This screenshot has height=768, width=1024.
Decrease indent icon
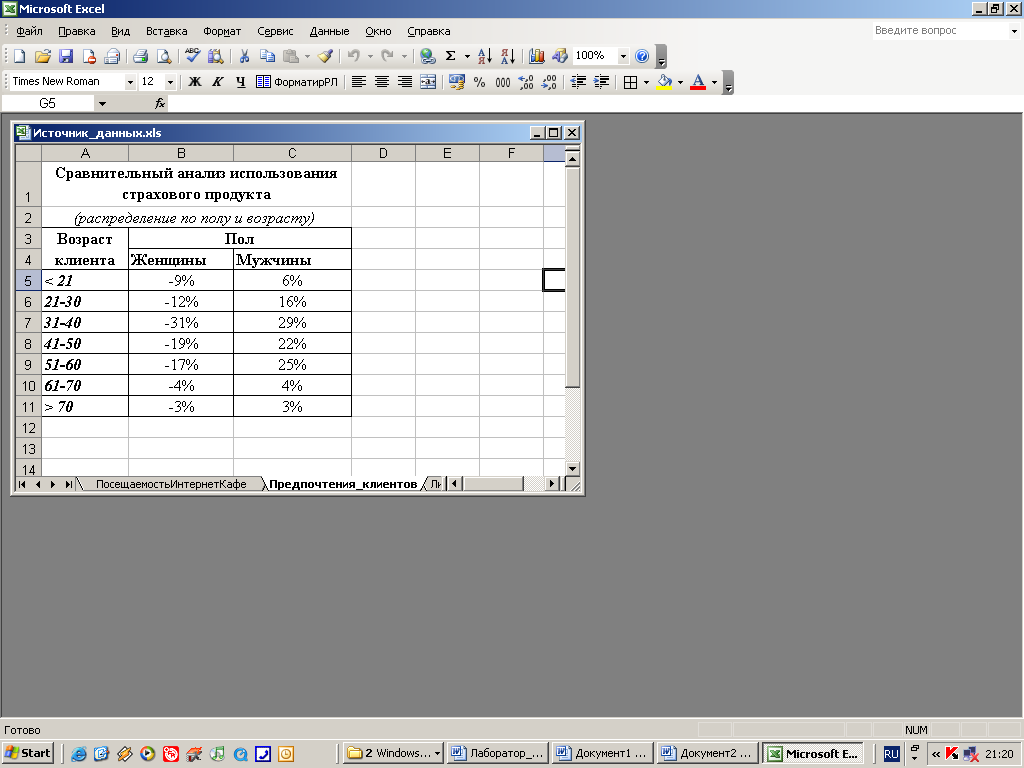click(578, 82)
